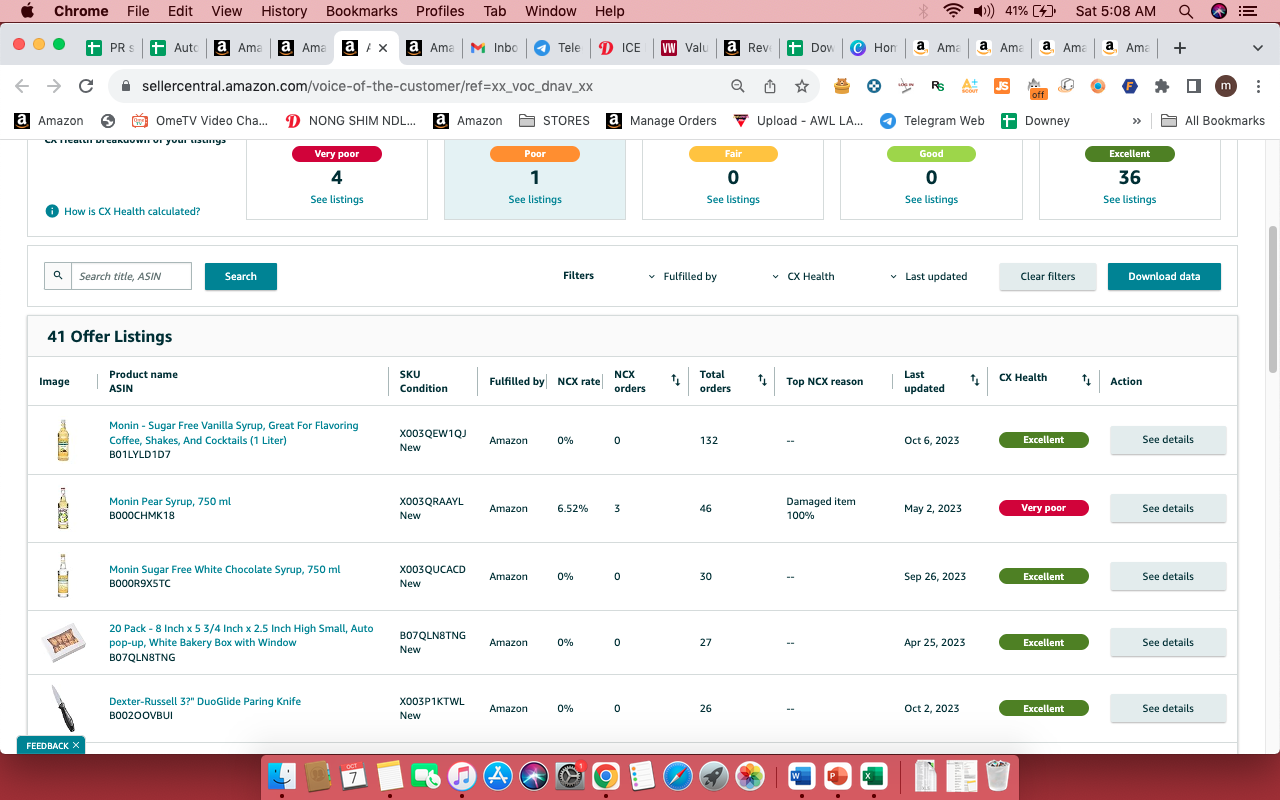The height and width of the screenshot is (800, 1280).
Task: Open System Preferences from the dock
Action: 569,775
